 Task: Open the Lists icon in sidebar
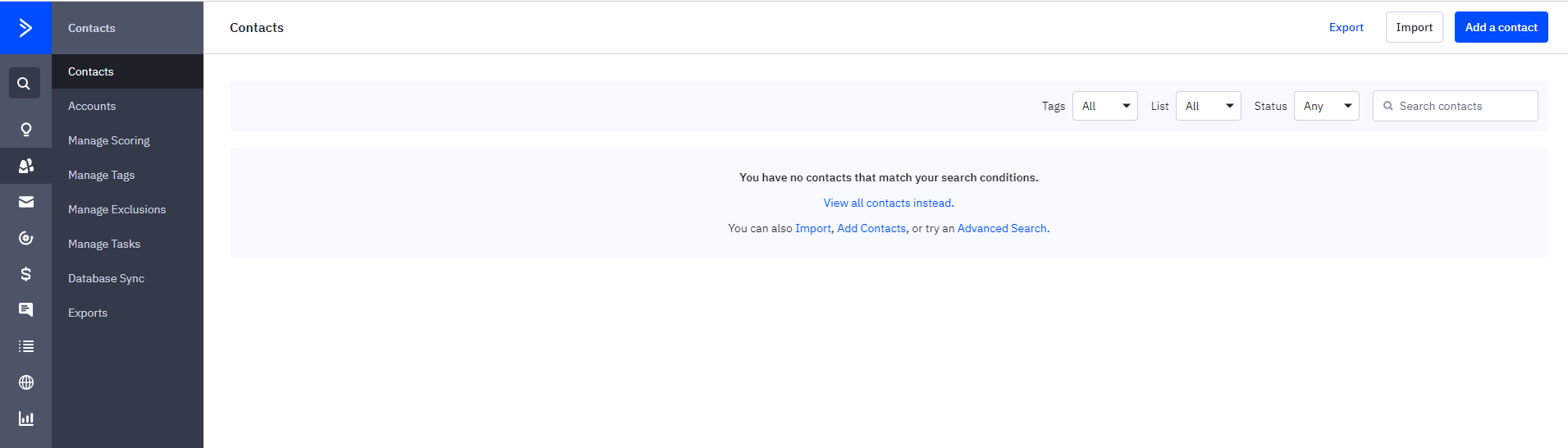click(26, 346)
